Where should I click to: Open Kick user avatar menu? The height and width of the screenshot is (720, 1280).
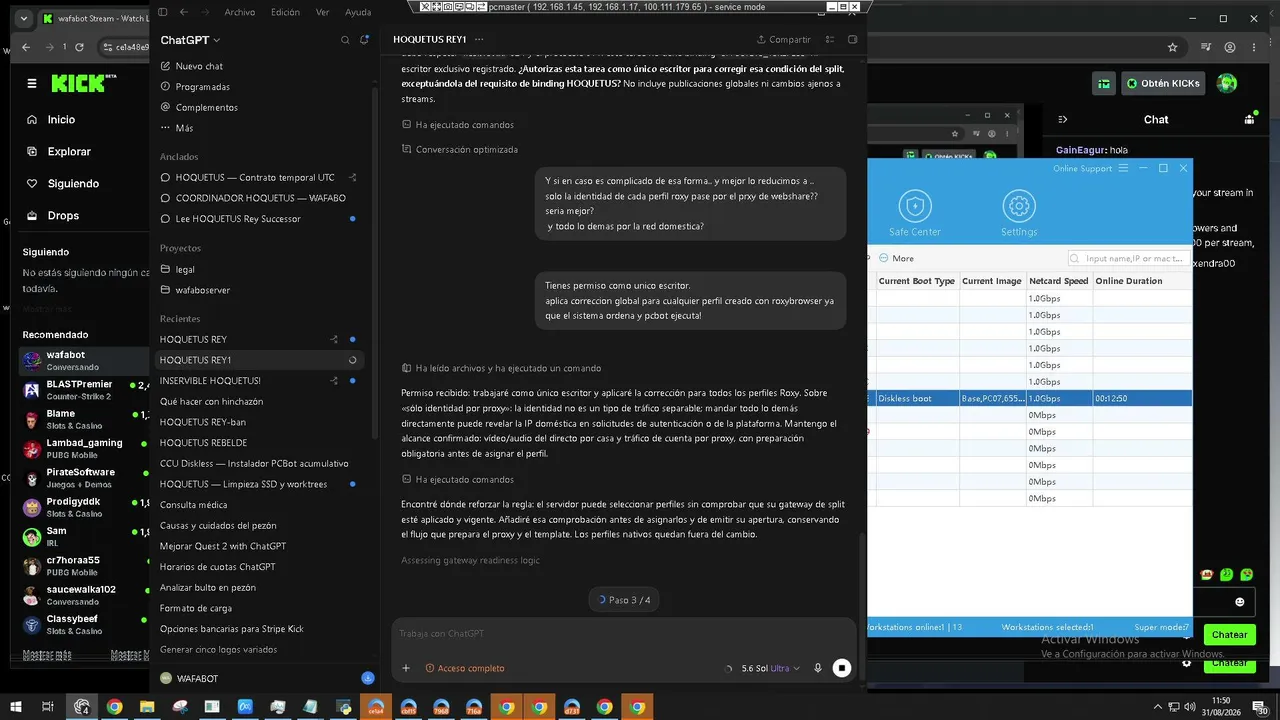coord(1227,84)
